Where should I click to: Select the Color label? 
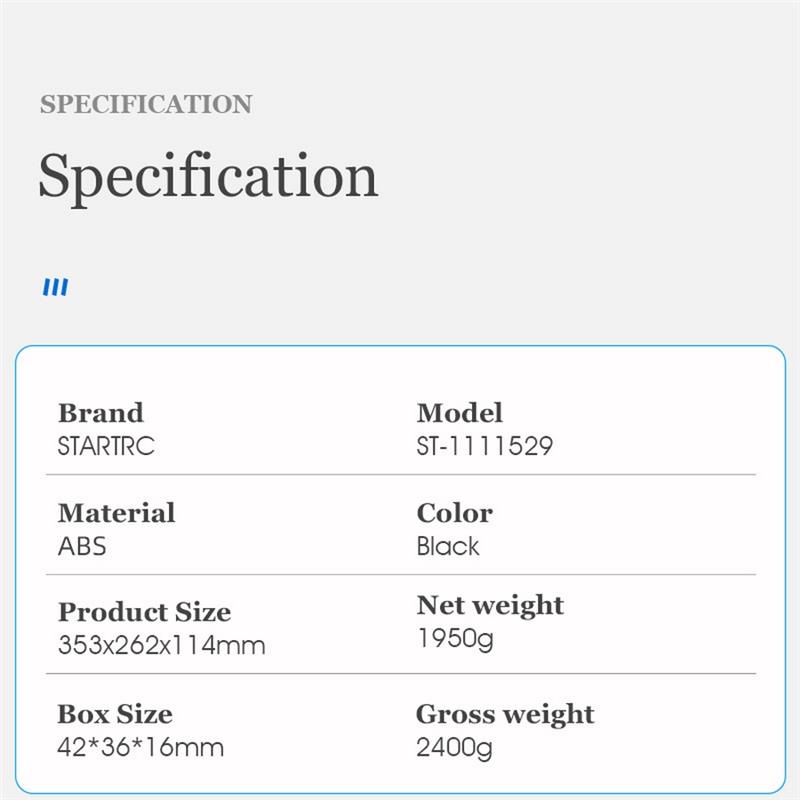click(455, 513)
